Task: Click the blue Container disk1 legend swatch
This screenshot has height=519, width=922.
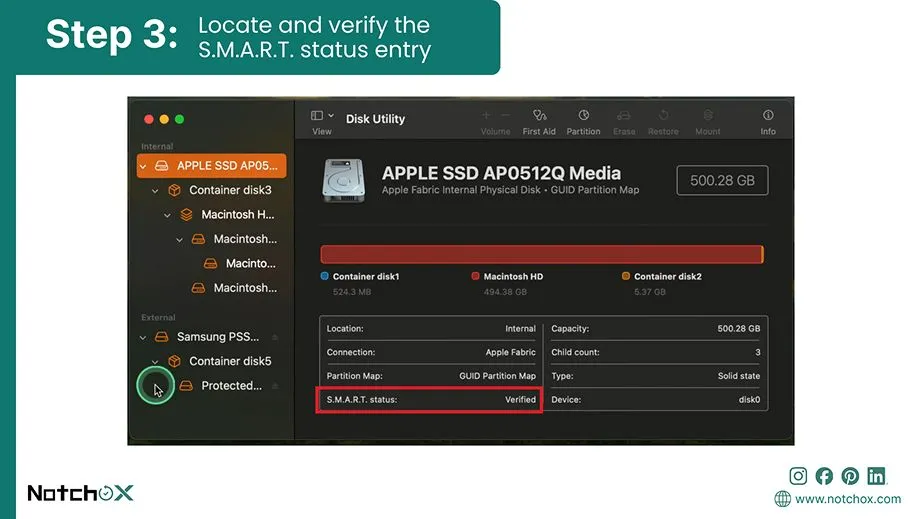Action: pyautogui.click(x=325, y=276)
